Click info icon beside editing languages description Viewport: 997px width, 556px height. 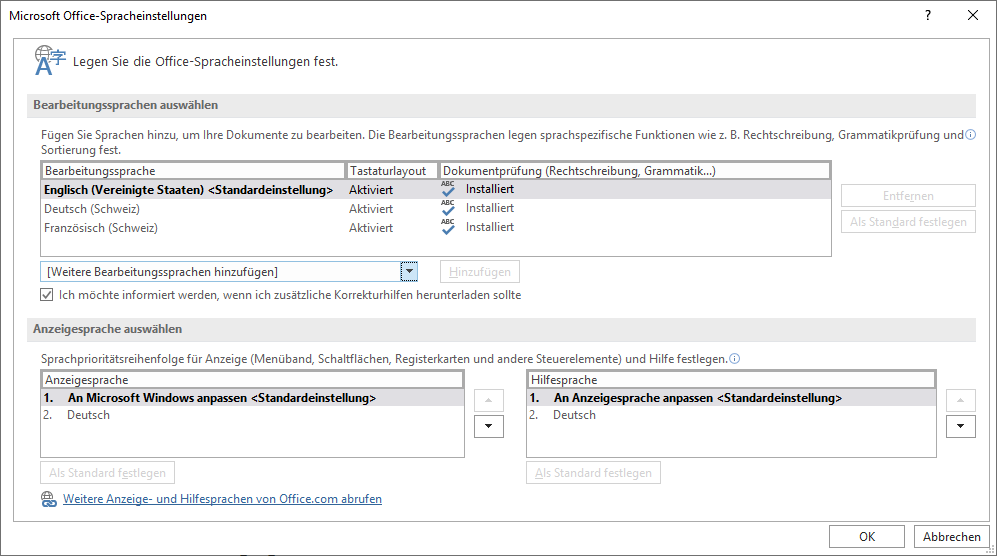[x=970, y=135]
